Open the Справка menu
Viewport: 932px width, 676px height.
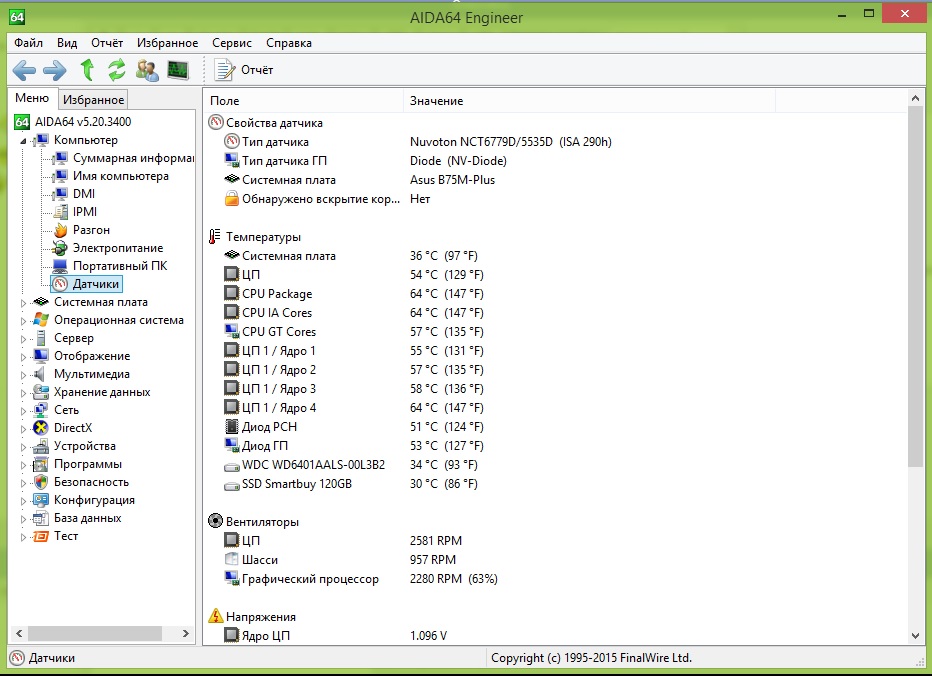[x=289, y=43]
